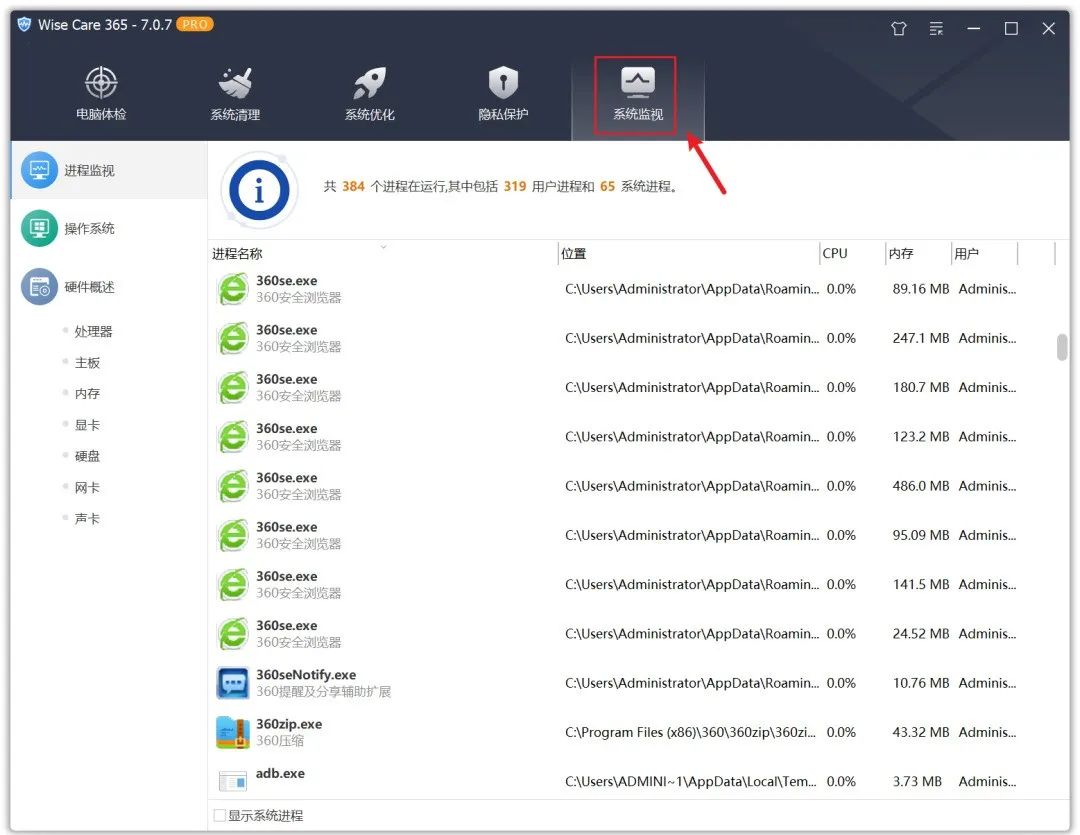1080x835 pixels.
Task: Select the 360se.exe process using 89.16 MB
Action: (631, 289)
